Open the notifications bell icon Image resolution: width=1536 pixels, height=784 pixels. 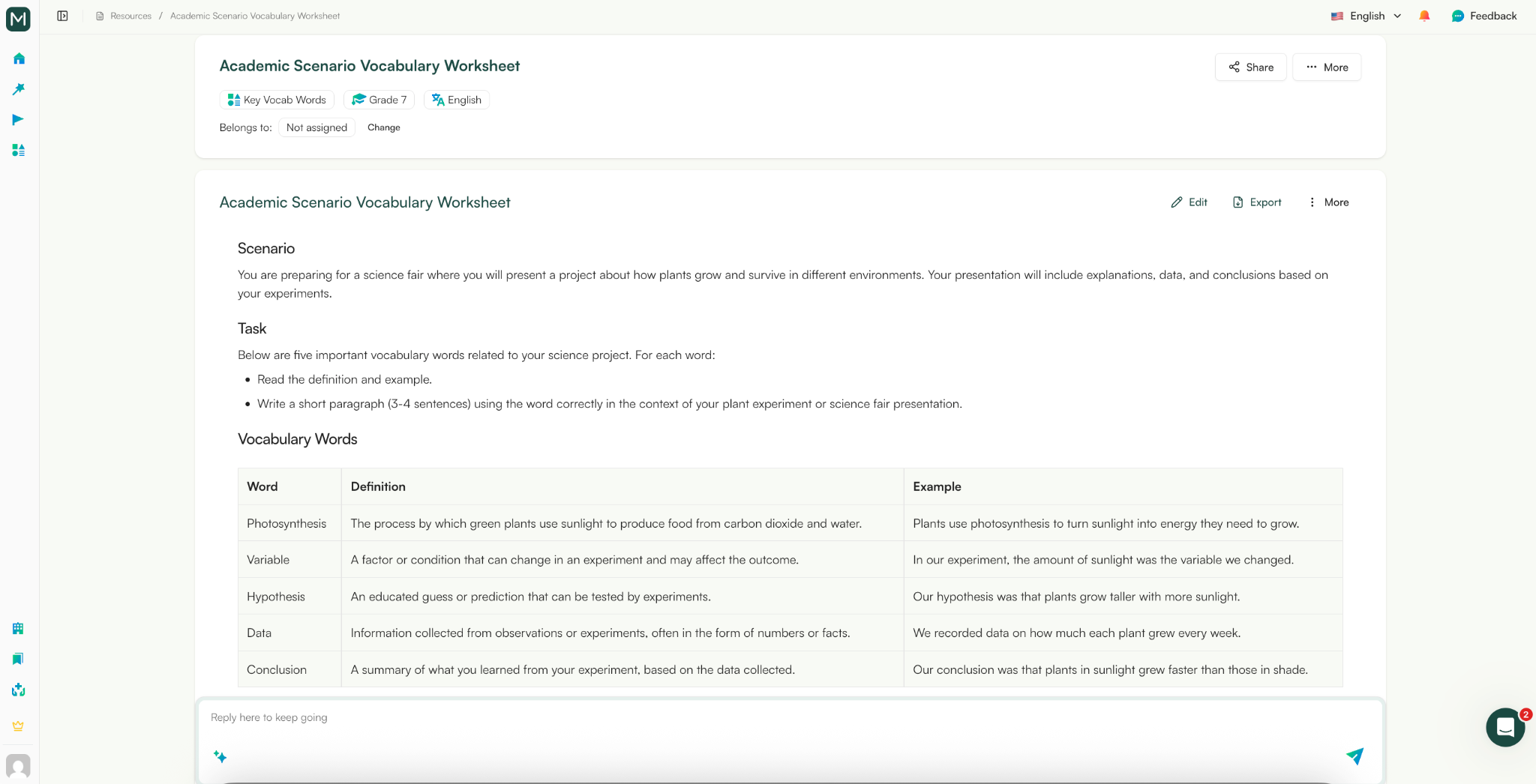(x=1423, y=15)
